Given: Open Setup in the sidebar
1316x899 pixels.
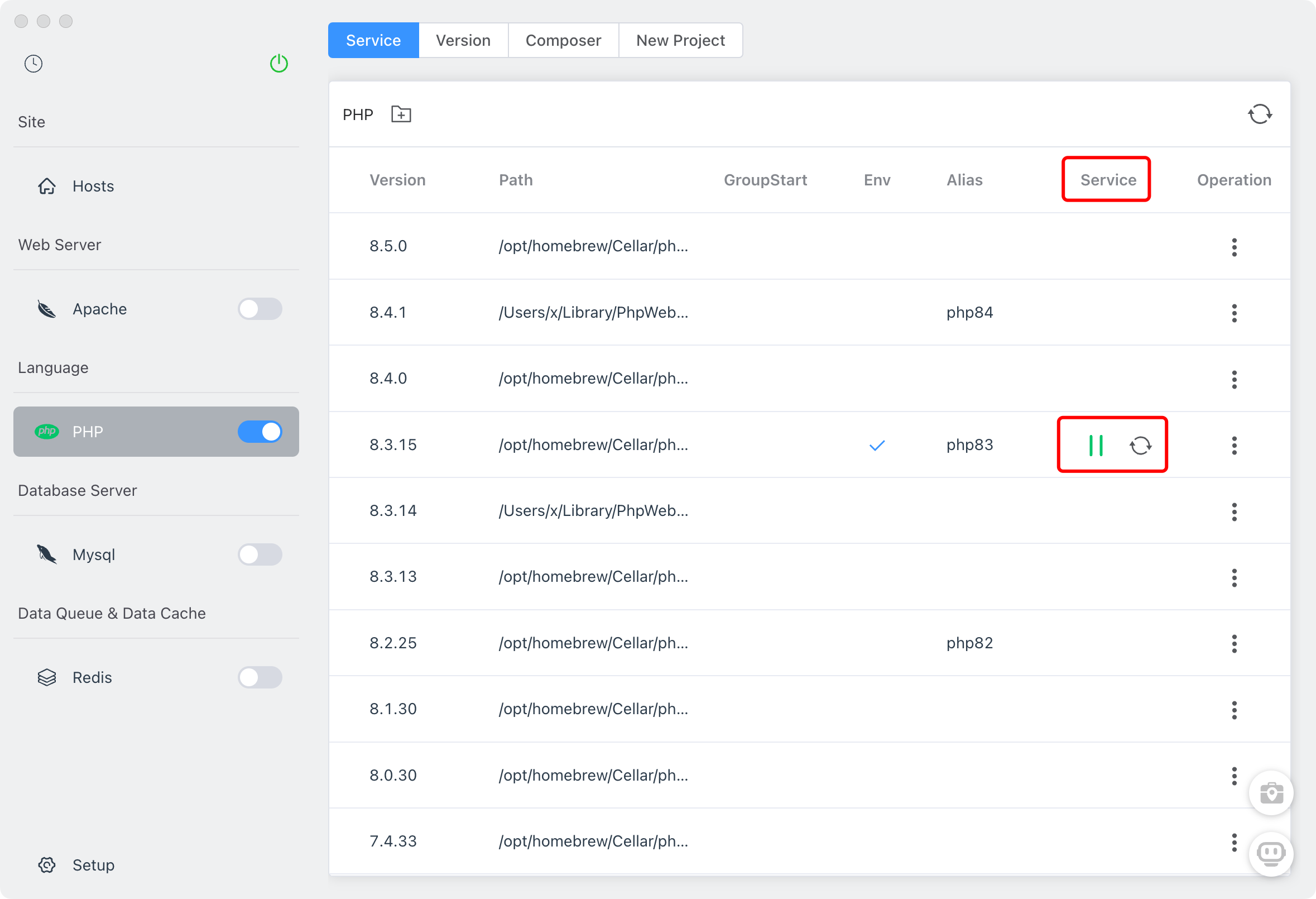Looking at the screenshot, I should click(x=93, y=865).
